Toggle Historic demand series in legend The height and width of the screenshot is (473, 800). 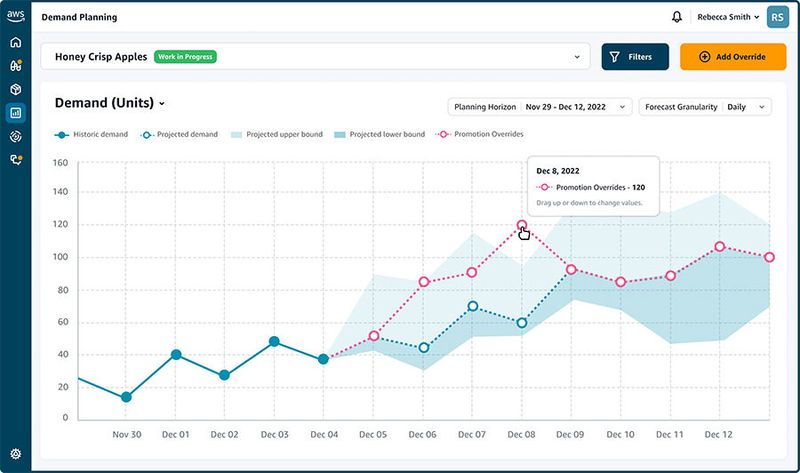coord(91,134)
